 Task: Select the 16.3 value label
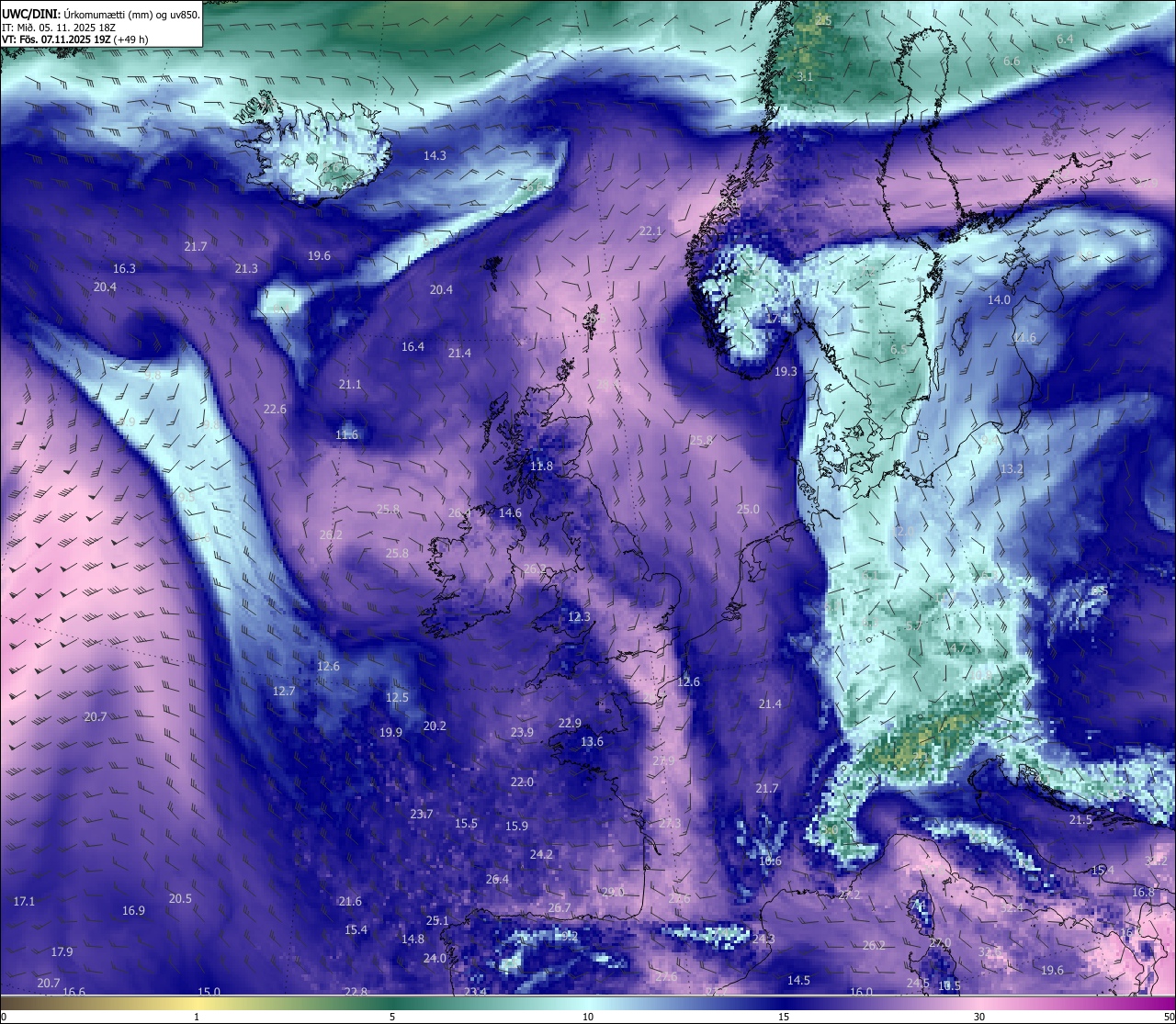click(124, 269)
